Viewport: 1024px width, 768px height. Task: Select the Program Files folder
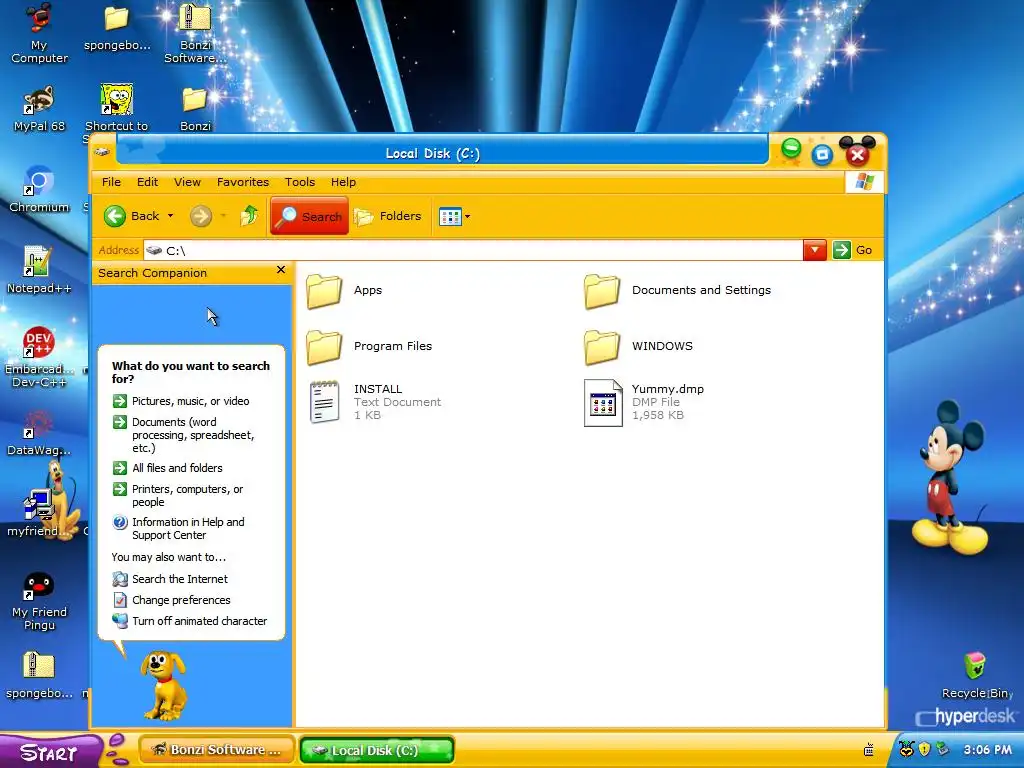click(x=369, y=347)
